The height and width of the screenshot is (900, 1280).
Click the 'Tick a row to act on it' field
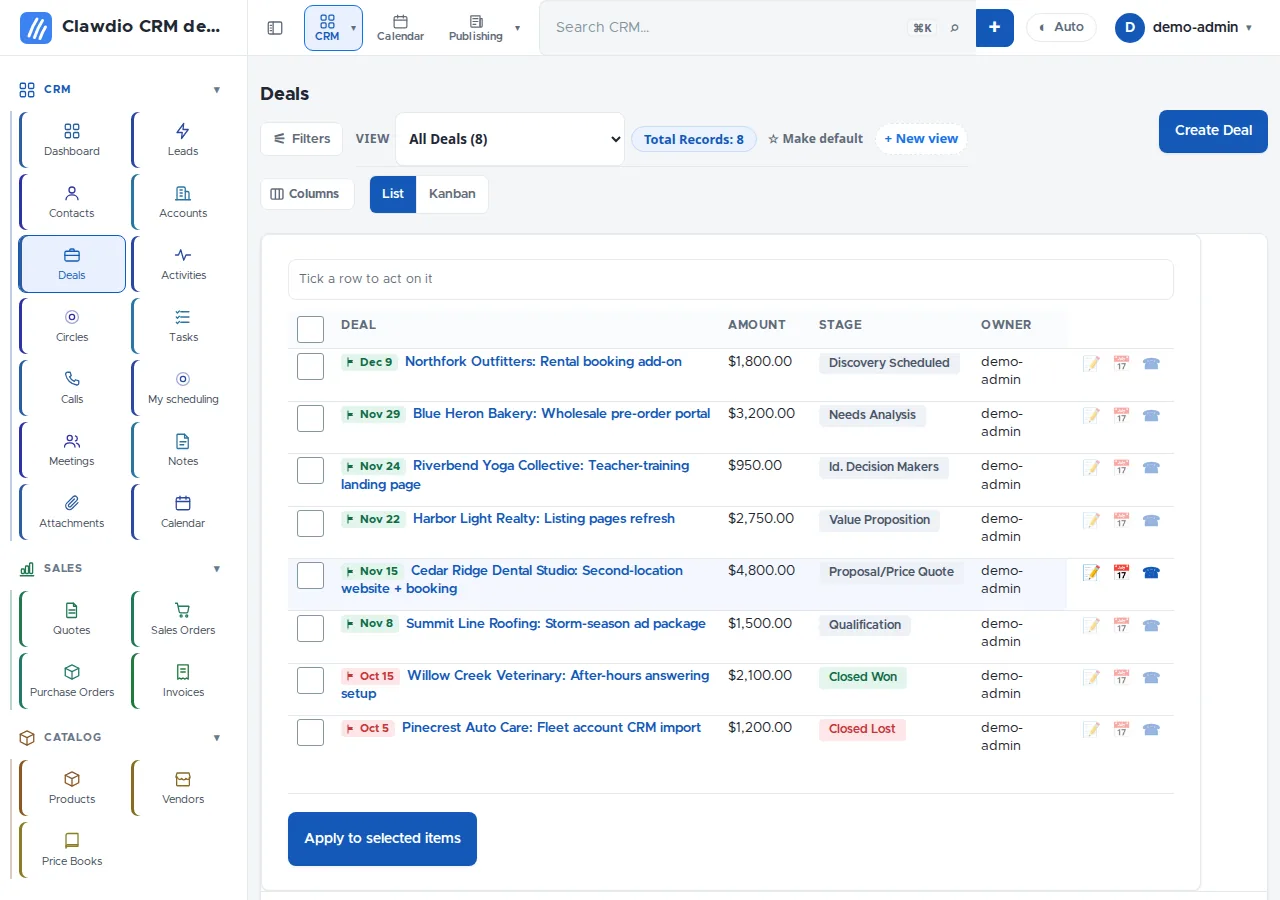(x=730, y=279)
